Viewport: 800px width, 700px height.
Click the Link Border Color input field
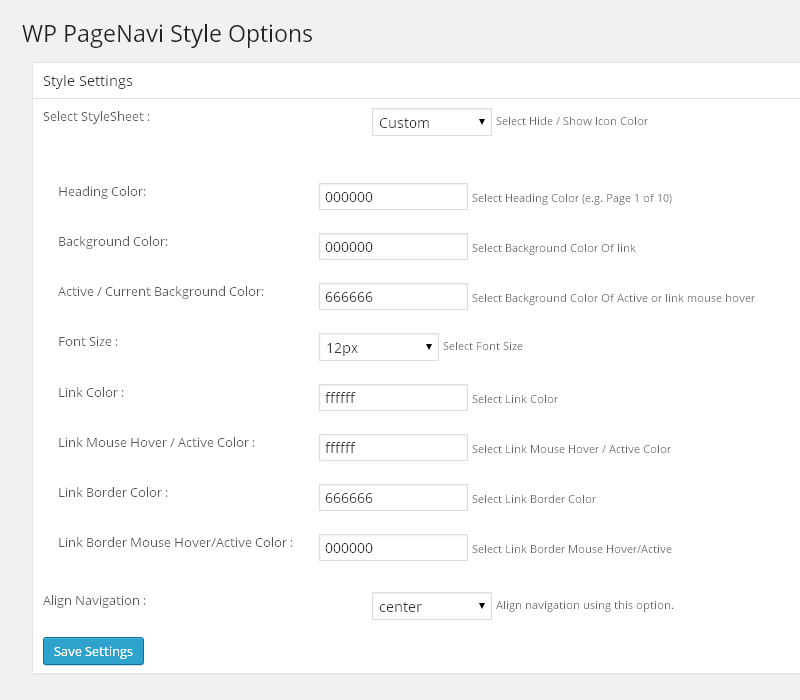click(393, 497)
